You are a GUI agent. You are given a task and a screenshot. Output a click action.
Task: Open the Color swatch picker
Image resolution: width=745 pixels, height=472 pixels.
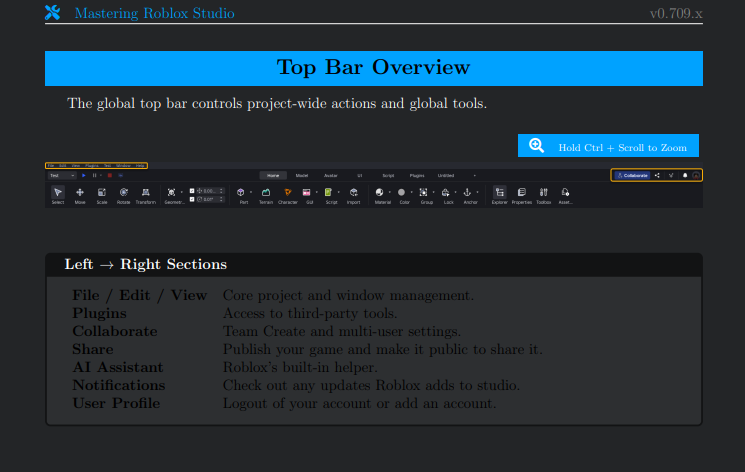[401, 192]
